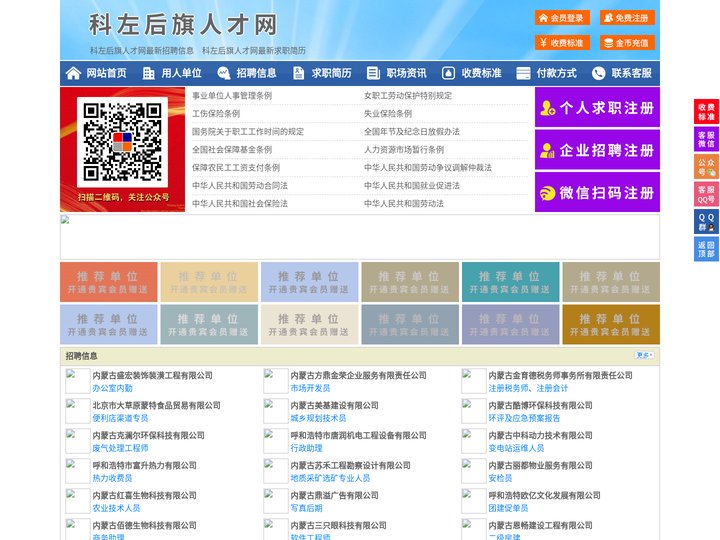This screenshot has width=720, height=540.
Task: Open the 会员登录 member login button
Action: point(562,18)
